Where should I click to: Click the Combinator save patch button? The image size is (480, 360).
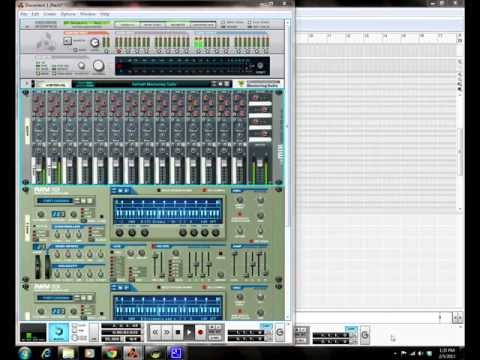(x=227, y=84)
